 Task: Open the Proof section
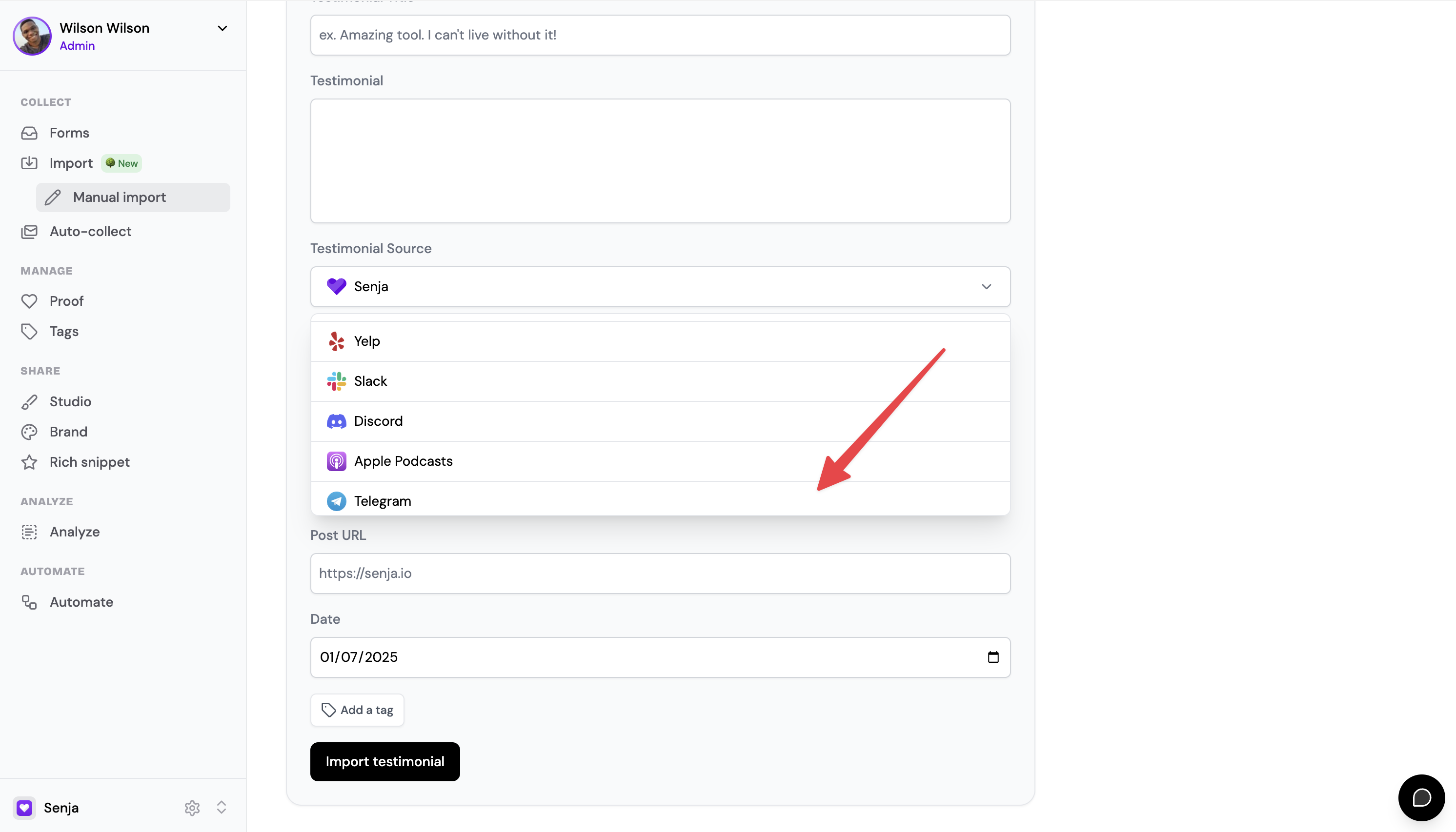click(66, 301)
